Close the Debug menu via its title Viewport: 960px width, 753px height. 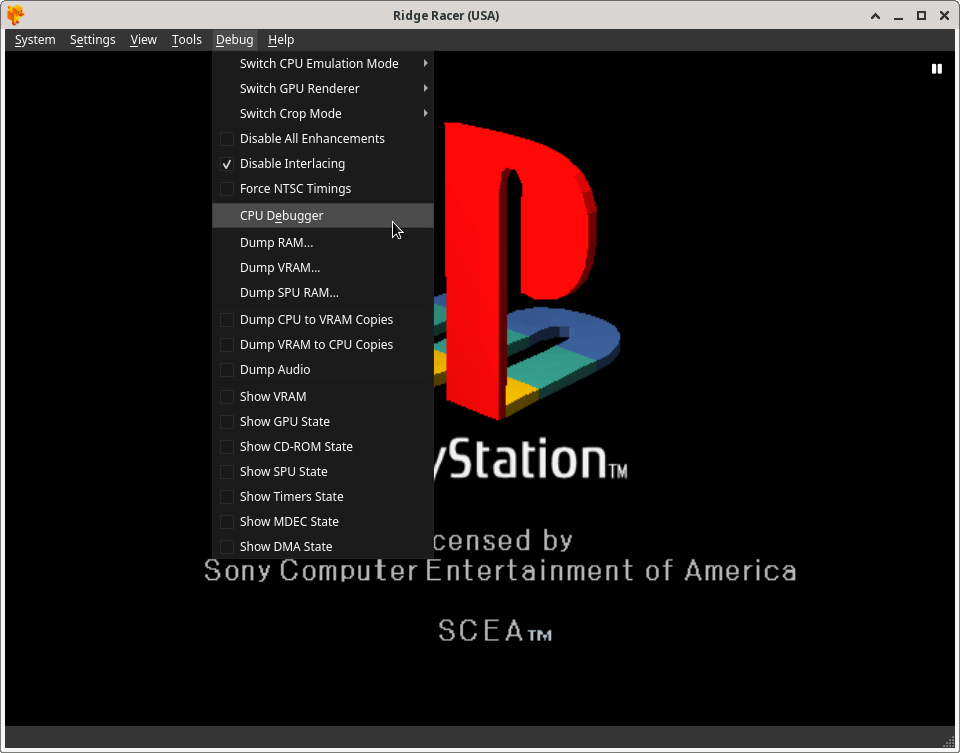click(x=234, y=40)
